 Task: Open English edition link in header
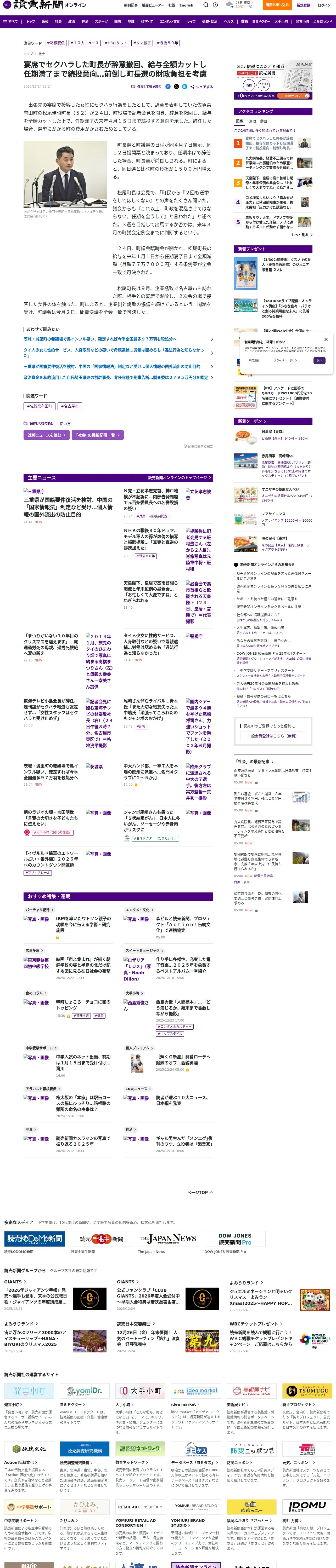(x=186, y=5)
